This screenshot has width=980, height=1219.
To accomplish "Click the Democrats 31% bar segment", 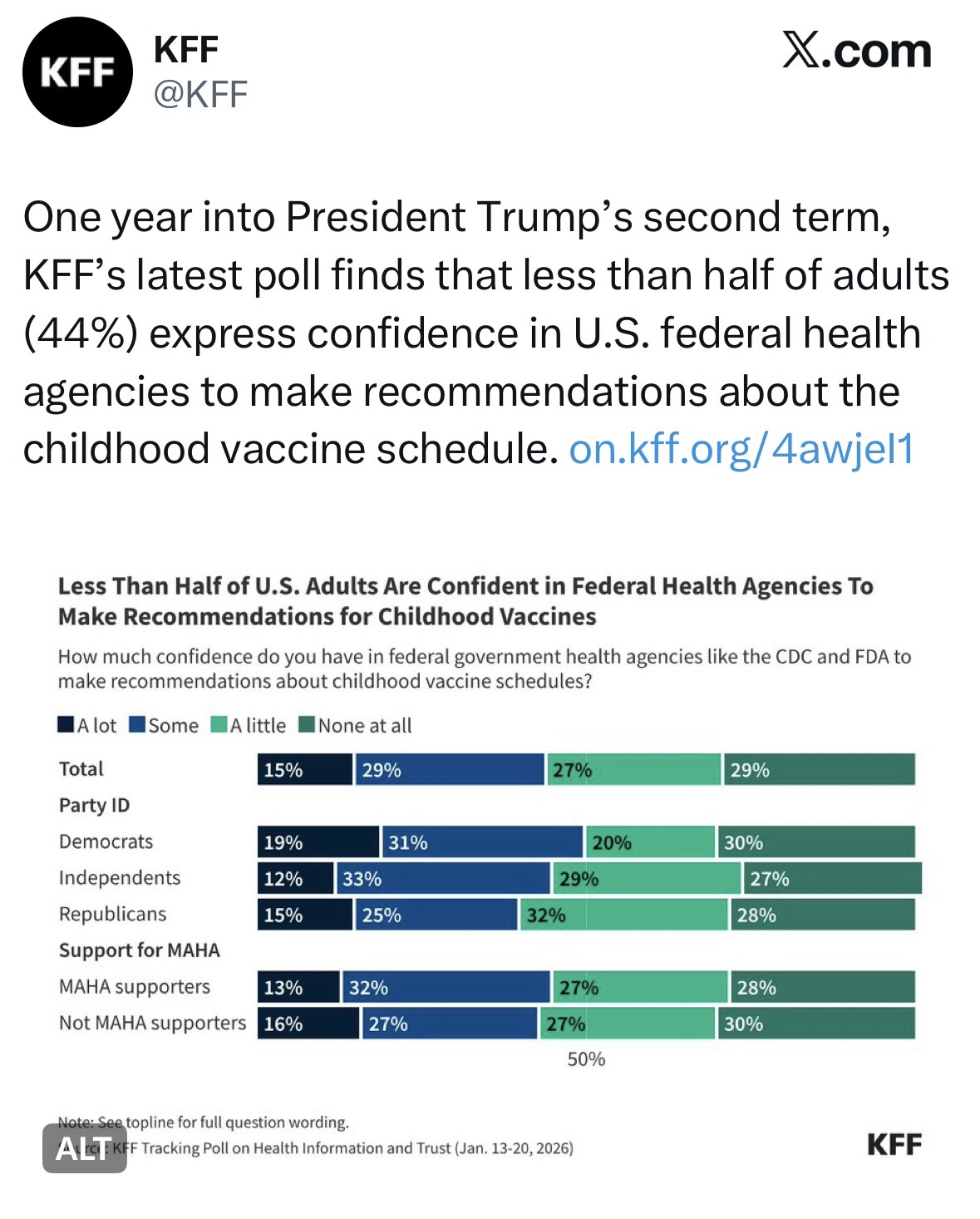I will [481, 842].
